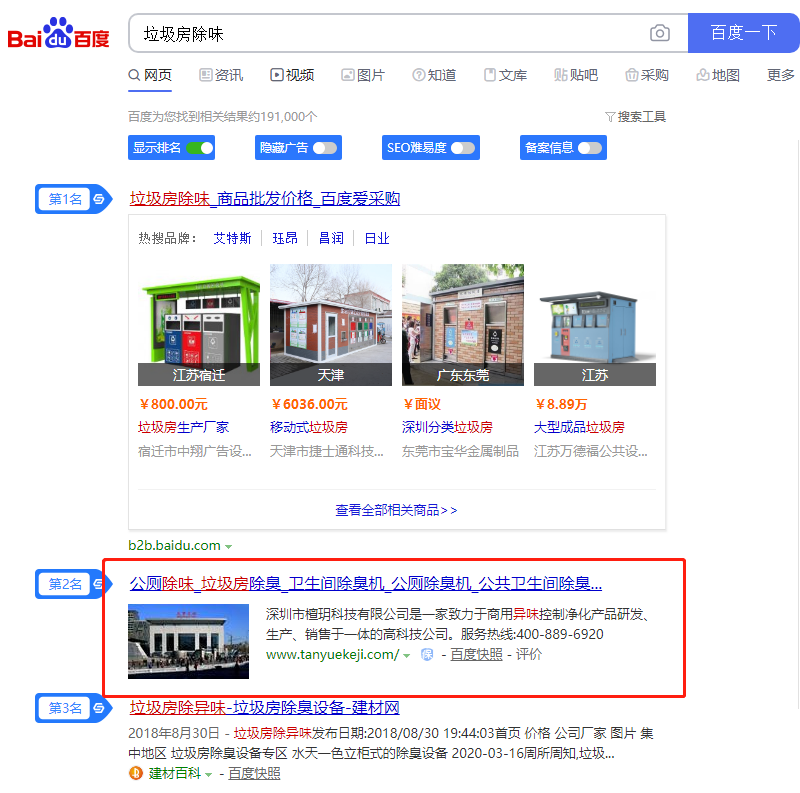Open product link 垃圾房生产厂家
The image size is (800, 793).
click(184, 427)
